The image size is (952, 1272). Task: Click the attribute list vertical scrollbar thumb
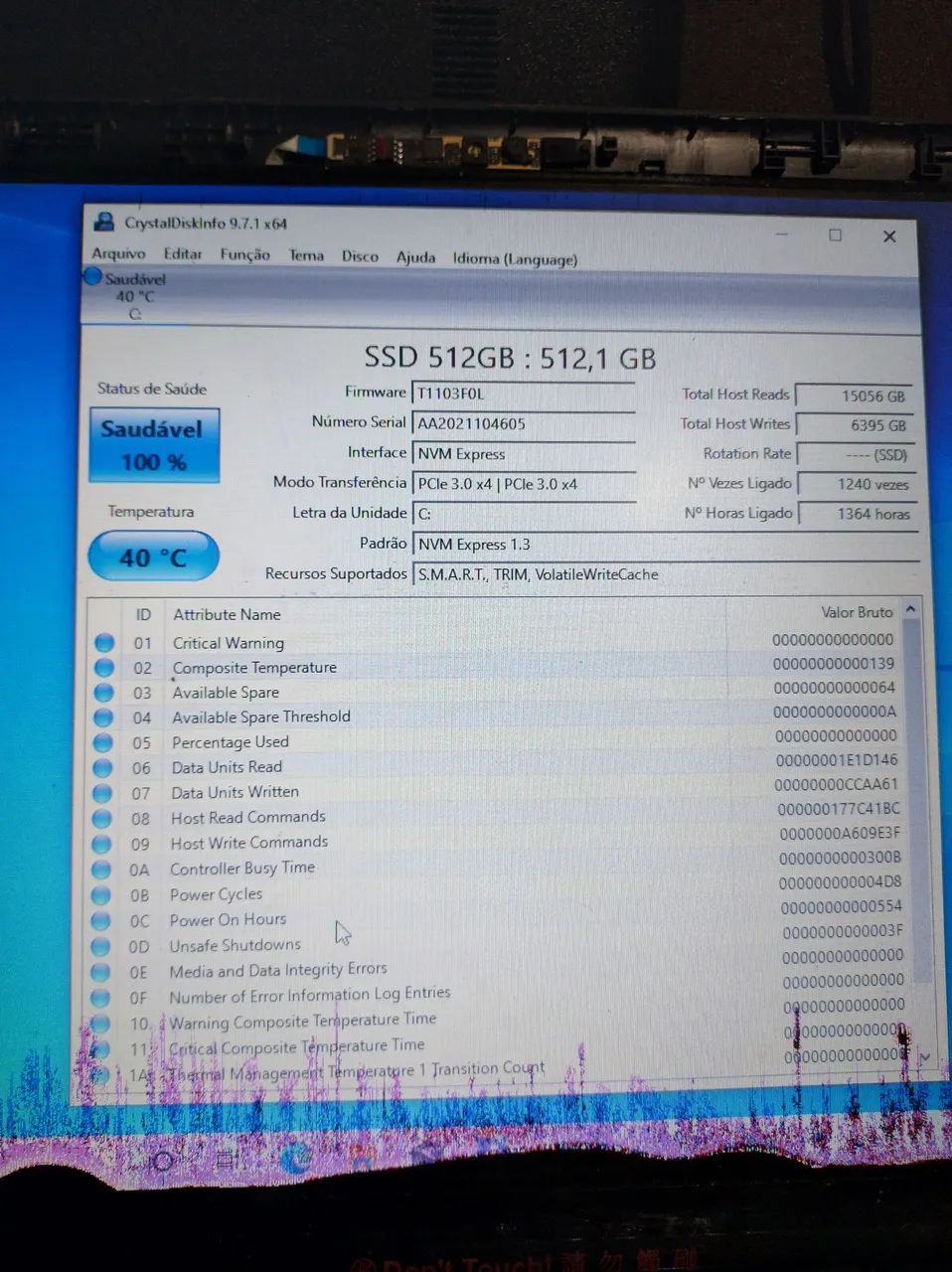pos(918,800)
